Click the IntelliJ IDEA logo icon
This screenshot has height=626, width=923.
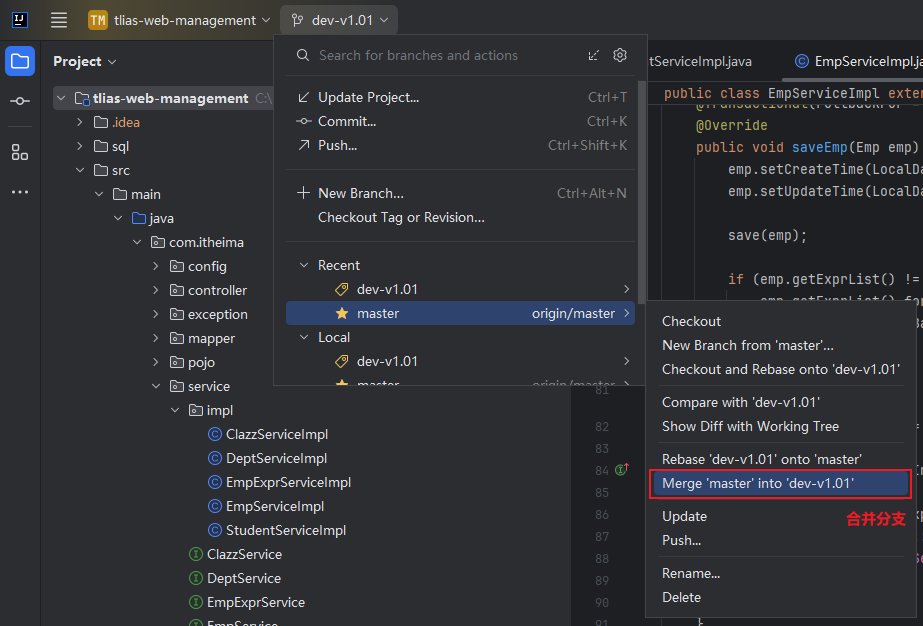pyautogui.click(x=19, y=20)
